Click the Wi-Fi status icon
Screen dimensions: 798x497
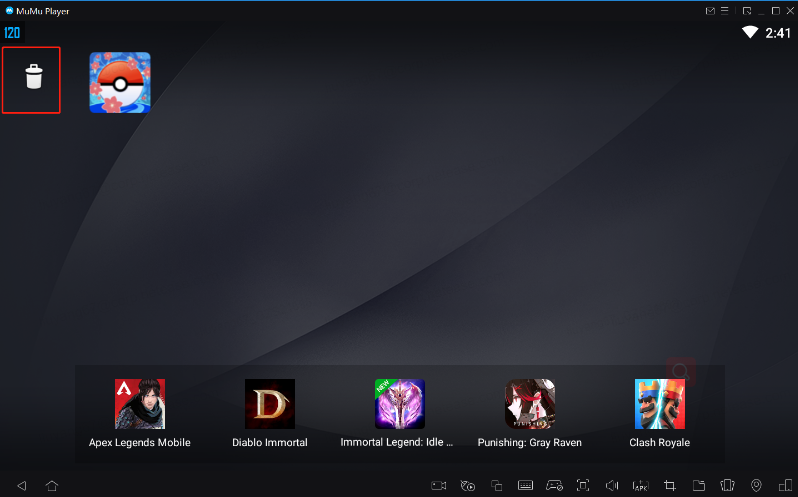point(750,33)
